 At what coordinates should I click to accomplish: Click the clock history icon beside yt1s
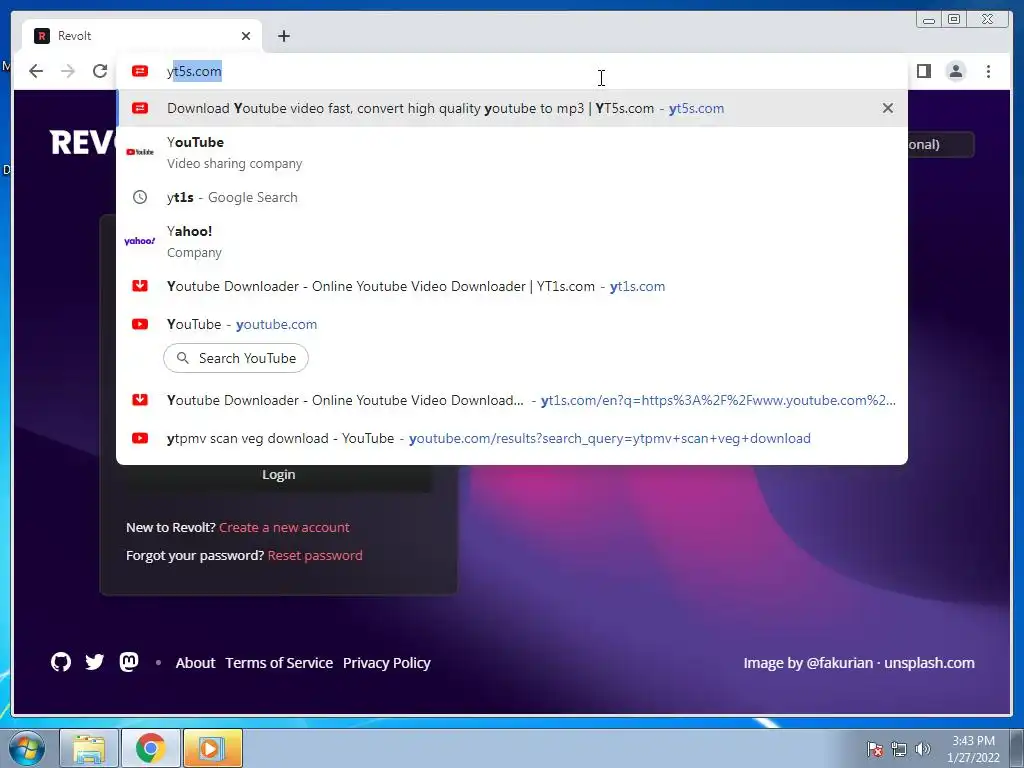click(x=140, y=197)
